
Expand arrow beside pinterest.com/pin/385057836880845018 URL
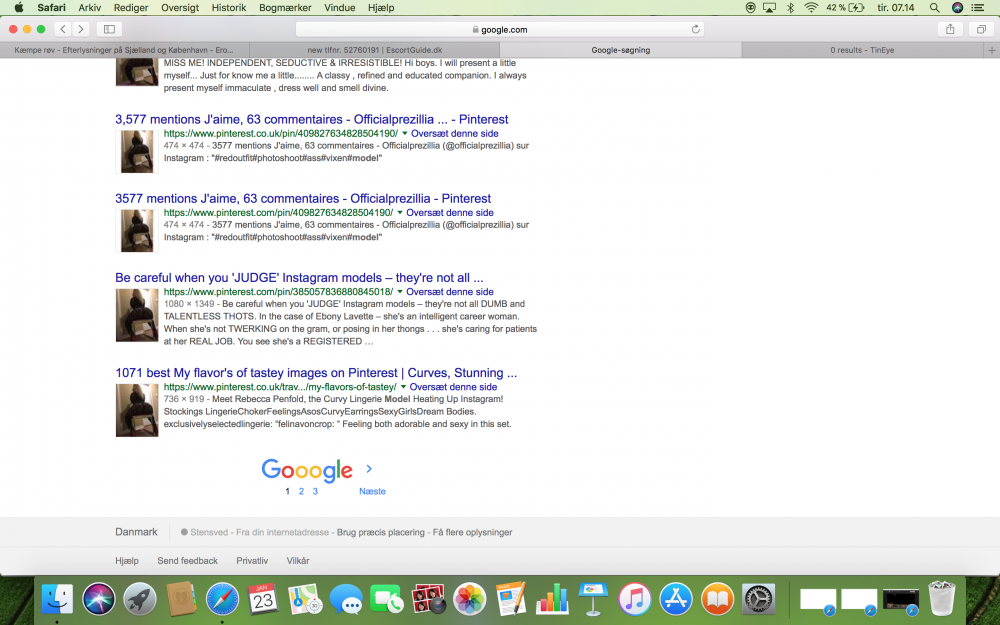pyautogui.click(x=400, y=291)
